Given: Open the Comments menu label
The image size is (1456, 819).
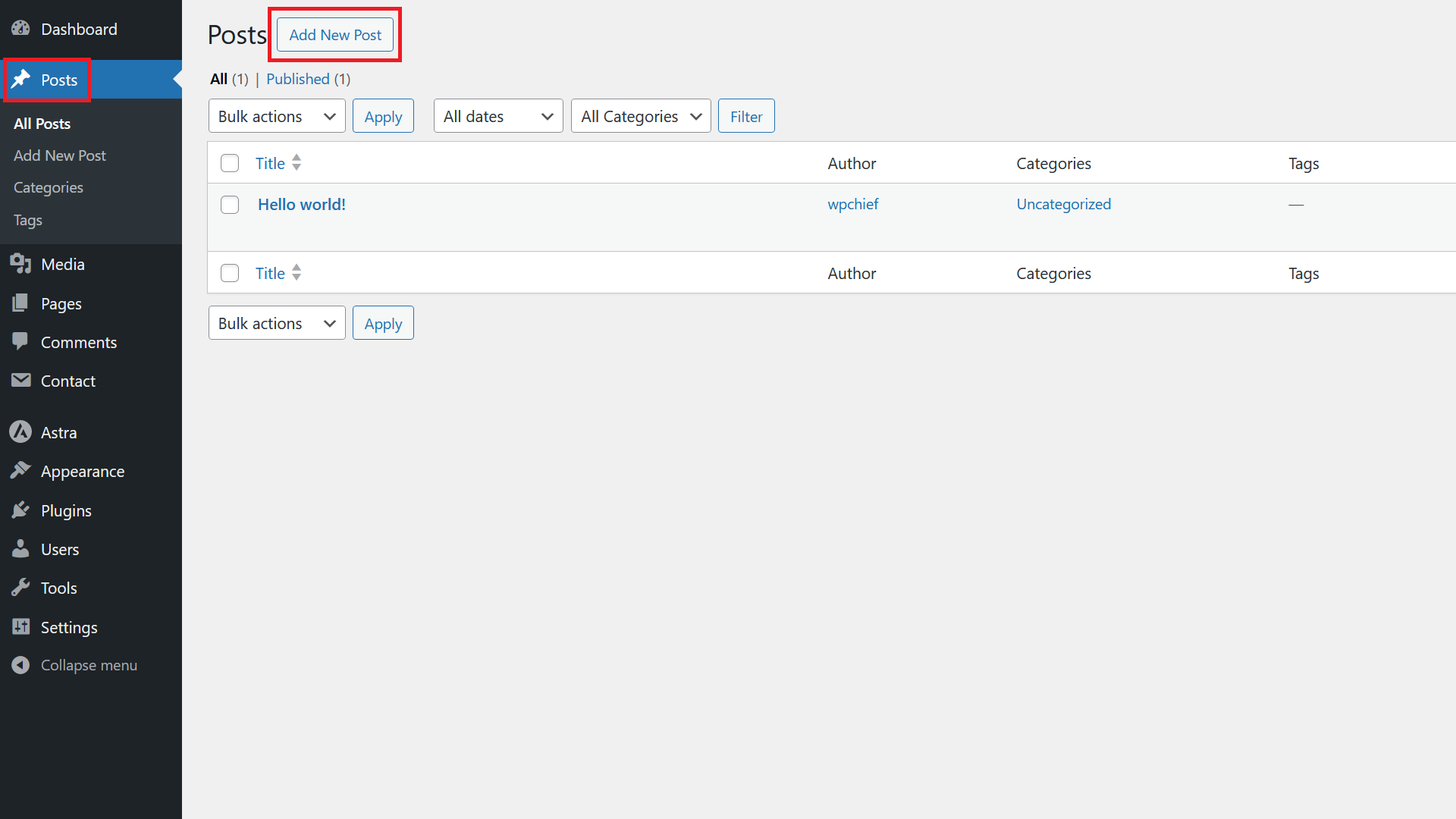Looking at the screenshot, I should point(79,342).
